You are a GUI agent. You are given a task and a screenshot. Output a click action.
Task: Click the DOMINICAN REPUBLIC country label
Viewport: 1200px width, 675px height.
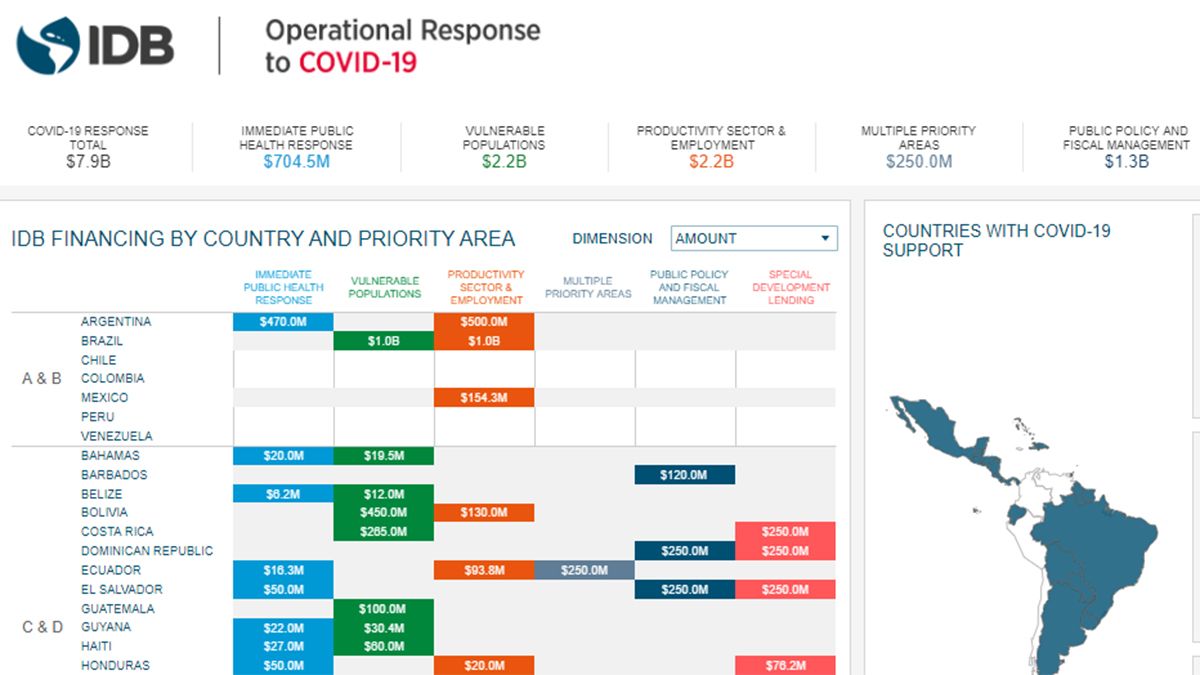click(x=147, y=551)
